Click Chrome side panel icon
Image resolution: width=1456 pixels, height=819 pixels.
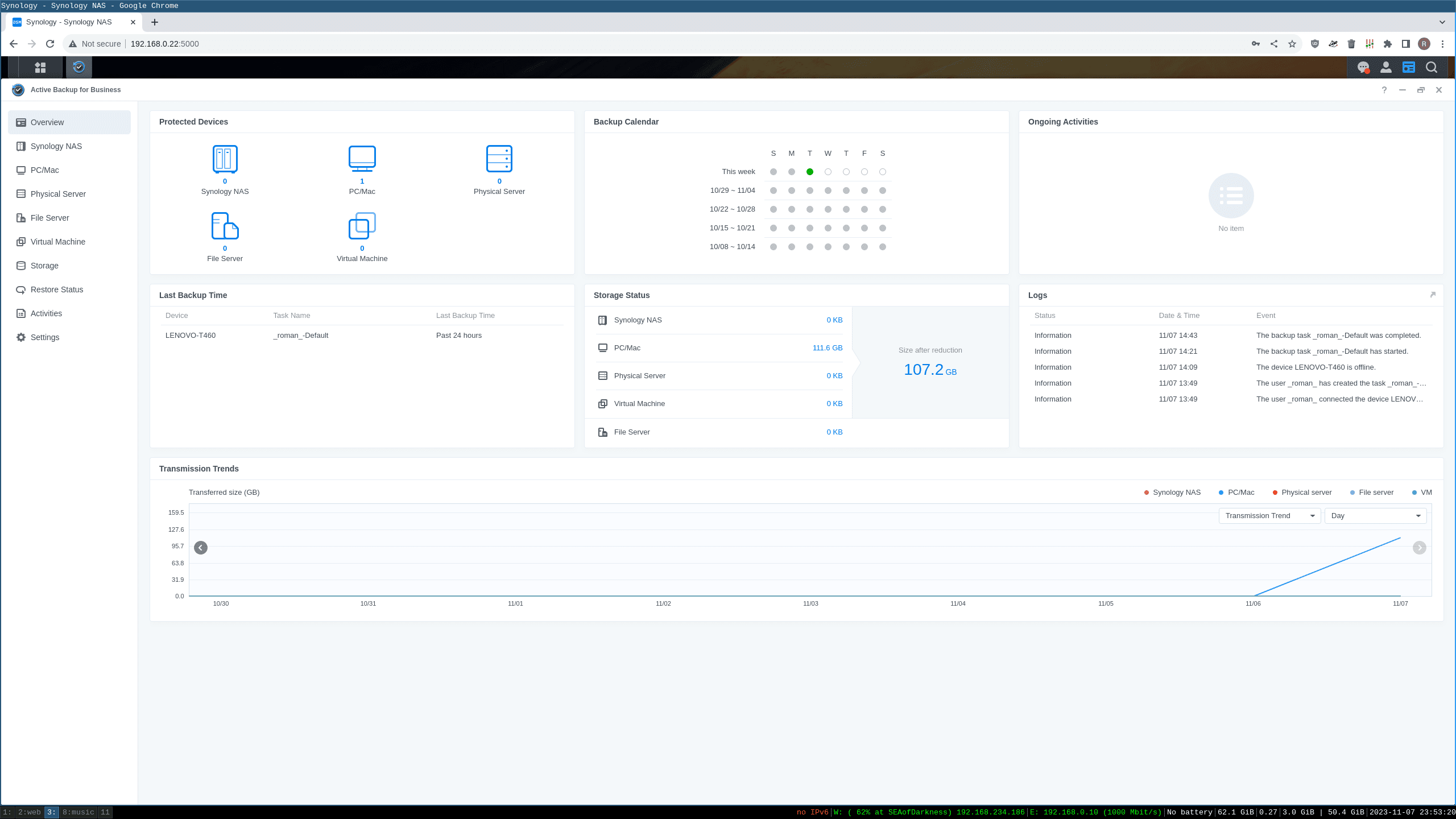(x=1406, y=44)
